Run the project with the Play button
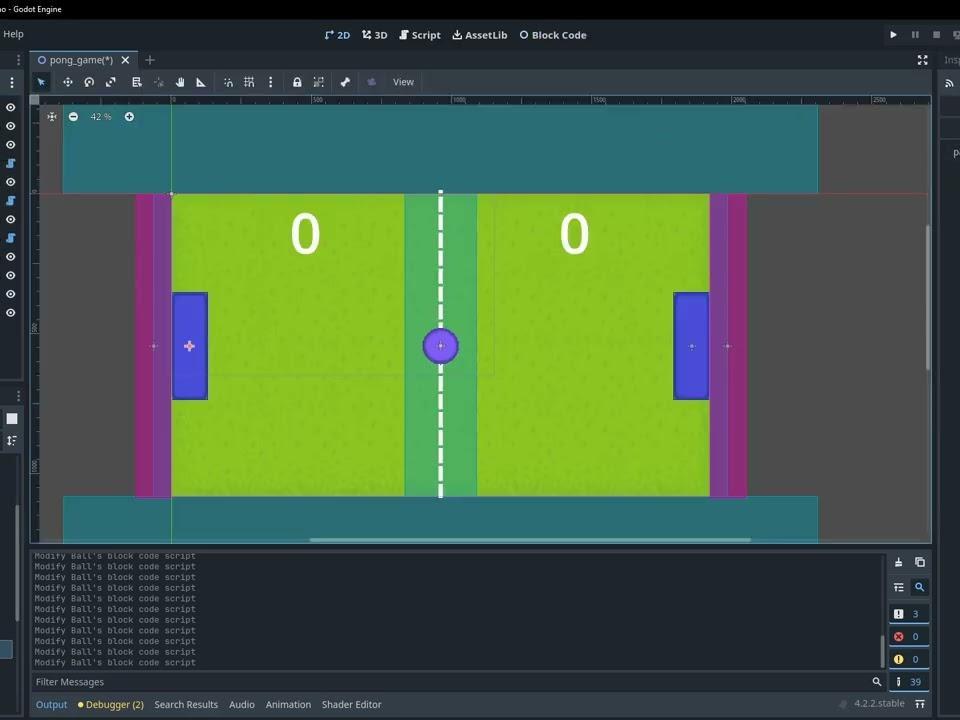Screen dimensions: 960x720 (893, 35)
